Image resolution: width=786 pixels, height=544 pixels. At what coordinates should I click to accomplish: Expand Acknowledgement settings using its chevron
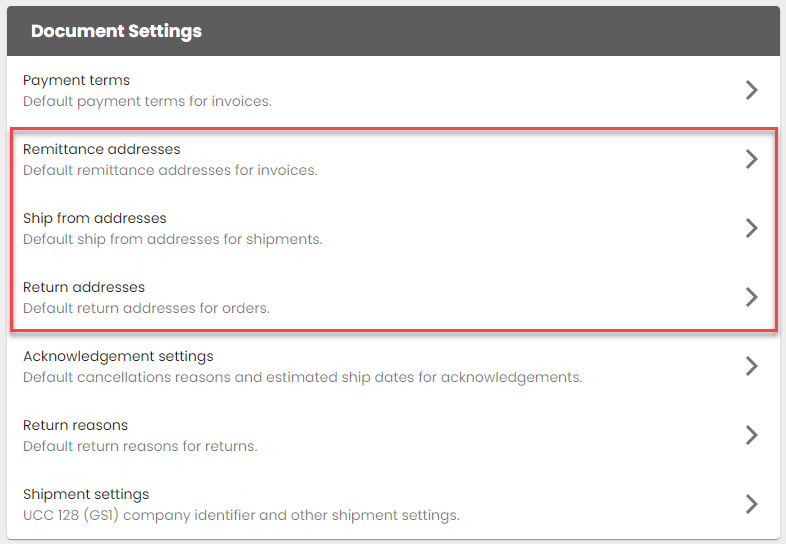752,366
